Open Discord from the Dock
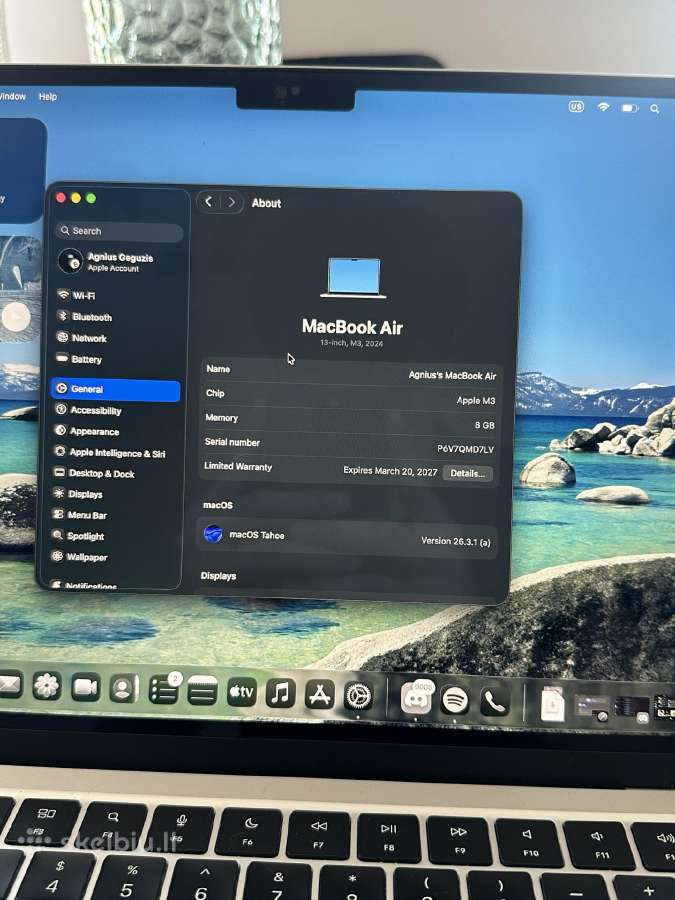675x900 pixels. 416,699
